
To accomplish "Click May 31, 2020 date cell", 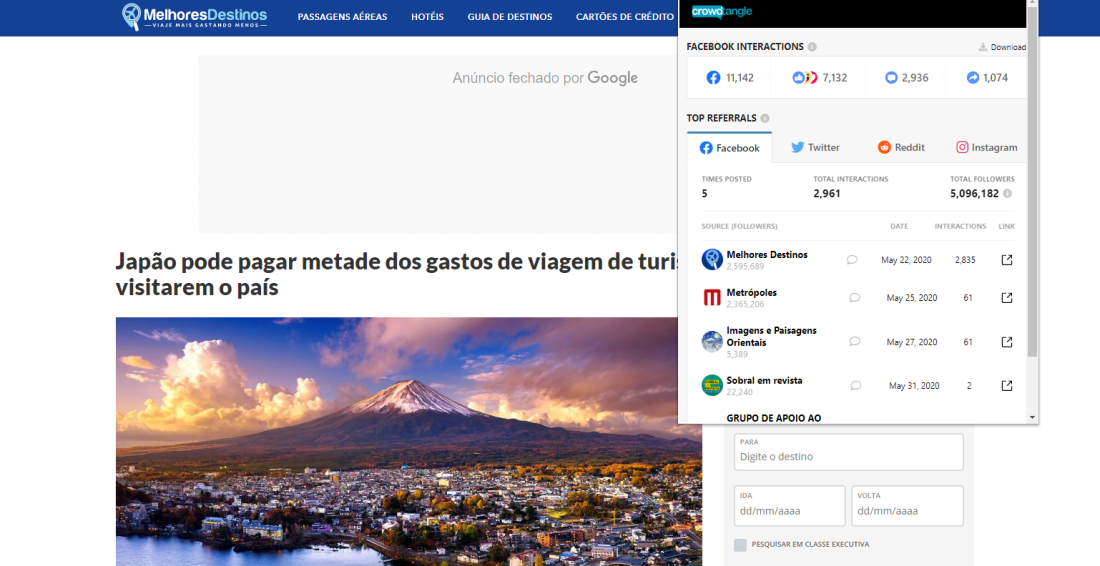I will pos(913,386).
